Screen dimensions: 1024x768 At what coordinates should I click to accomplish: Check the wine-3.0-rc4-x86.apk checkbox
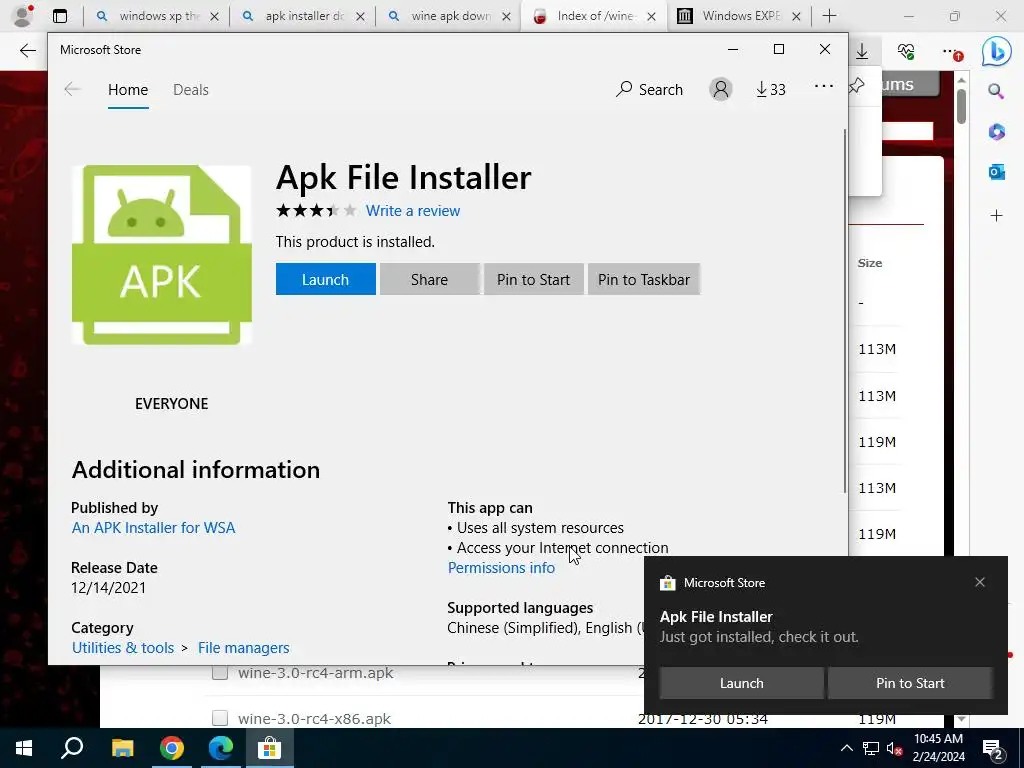click(220, 718)
